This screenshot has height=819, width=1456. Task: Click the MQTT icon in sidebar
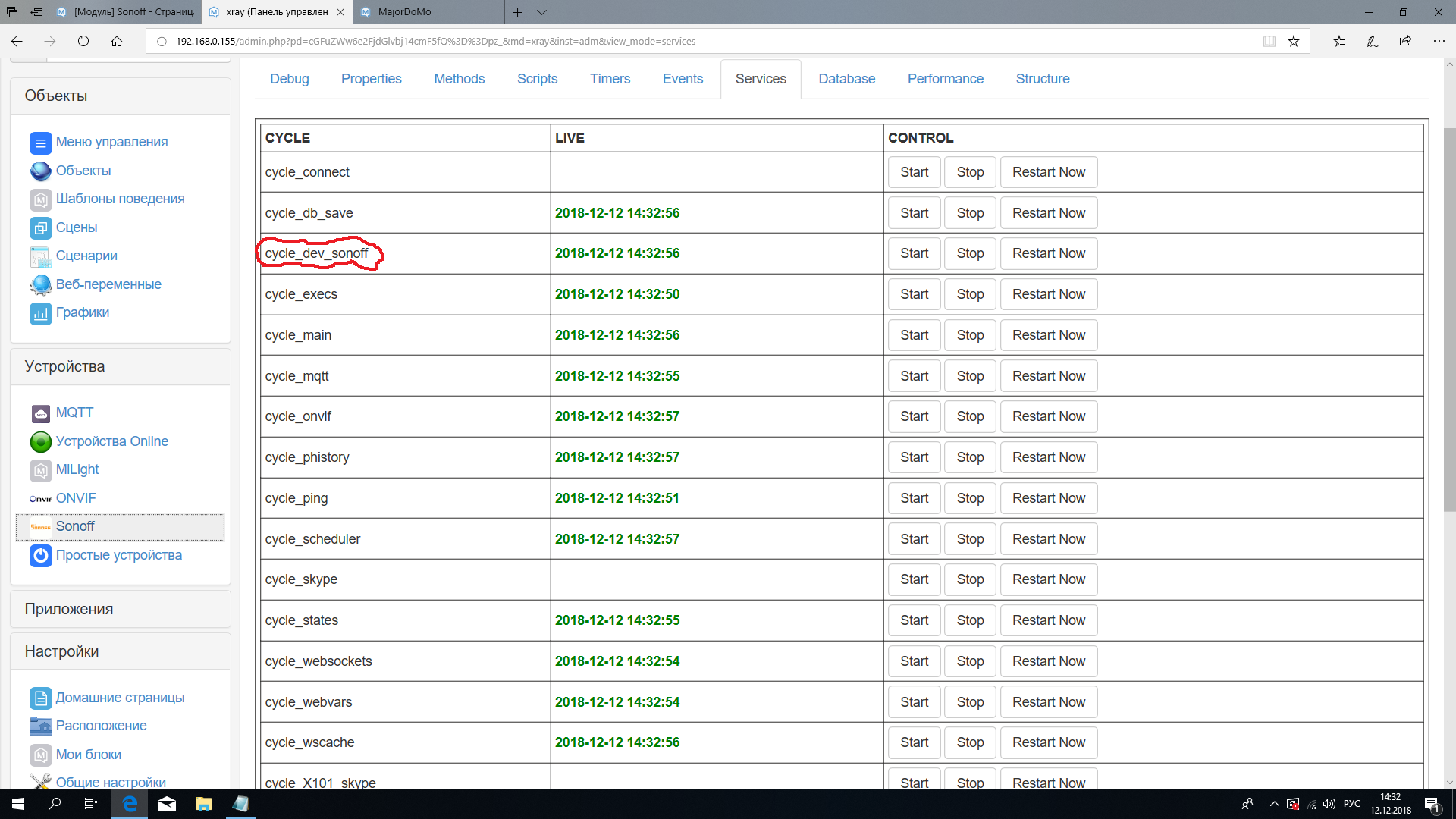[40, 413]
